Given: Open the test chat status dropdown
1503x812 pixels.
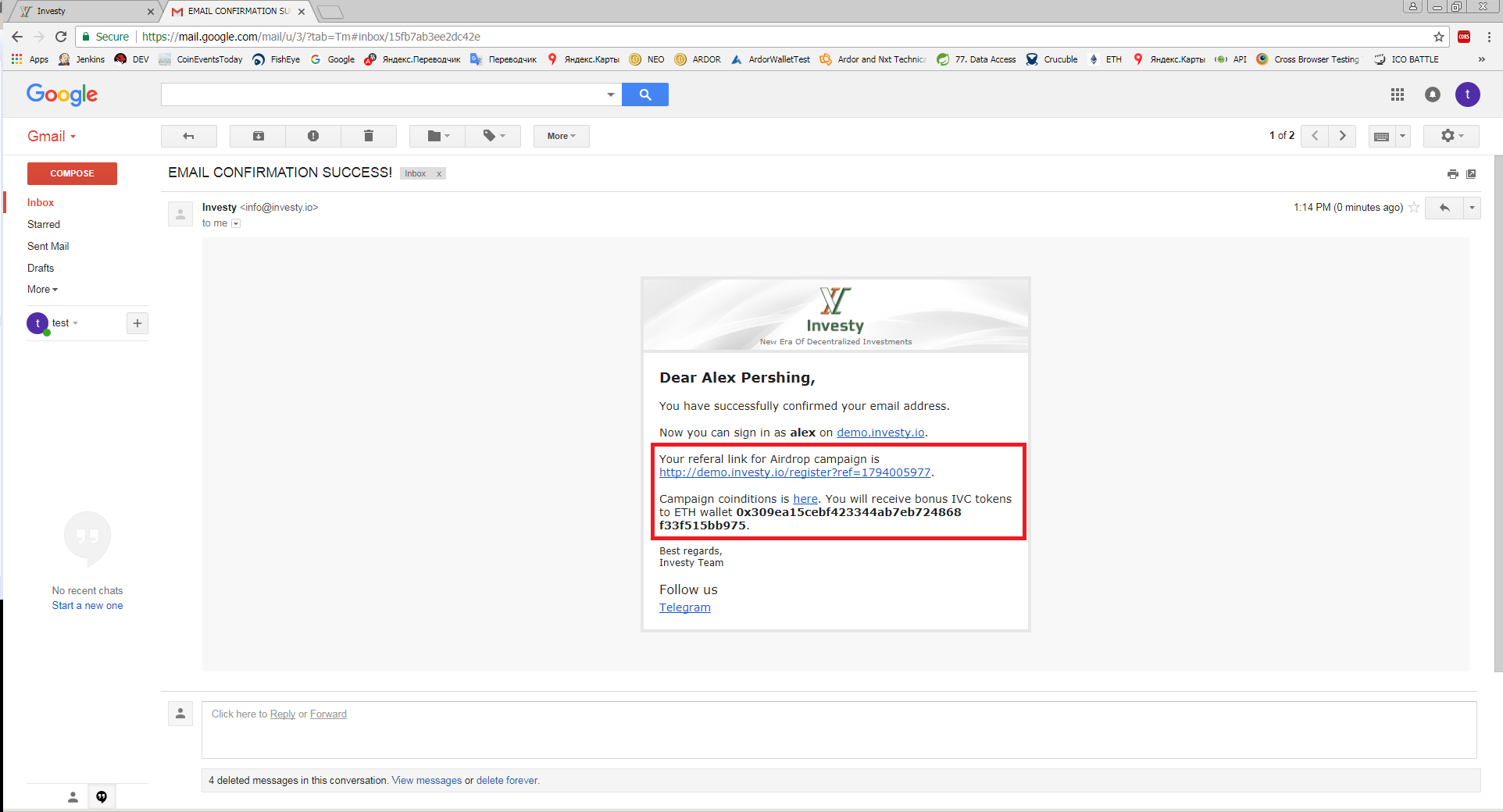Looking at the screenshot, I should (65, 323).
